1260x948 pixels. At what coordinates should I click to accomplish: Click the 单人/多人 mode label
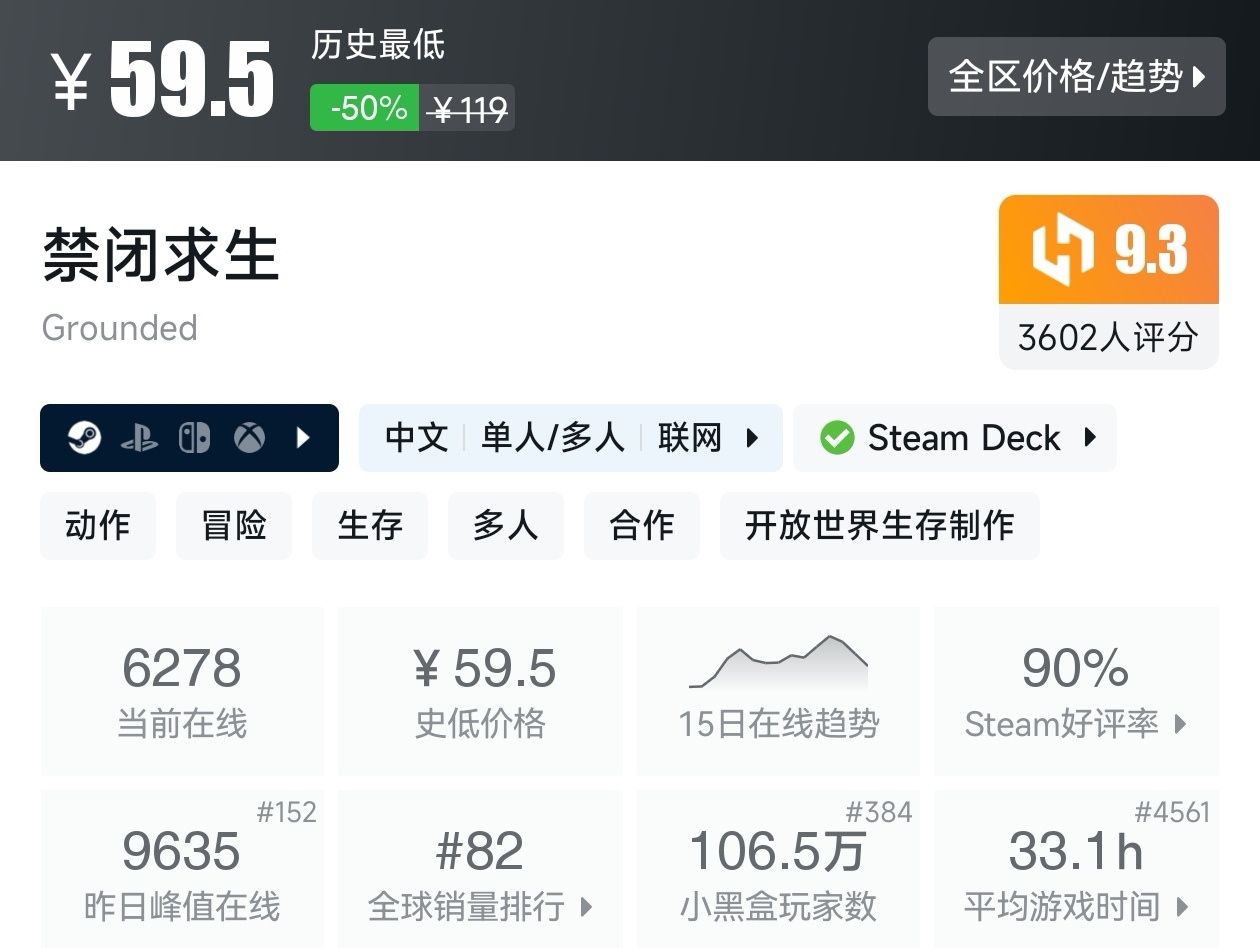tap(553, 437)
